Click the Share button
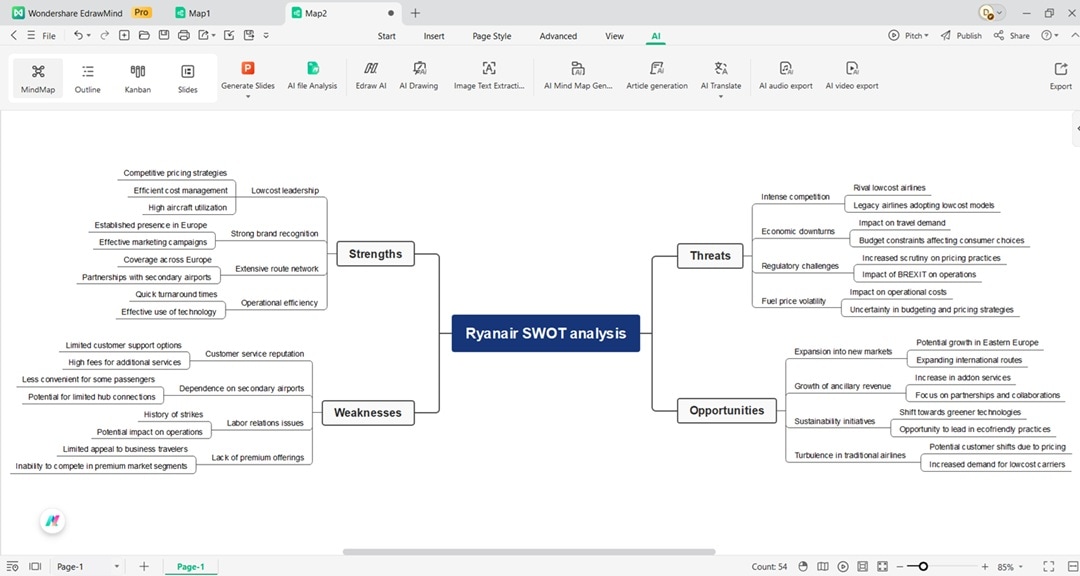Screen dimensions: 1080x576 coord(1012,35)
